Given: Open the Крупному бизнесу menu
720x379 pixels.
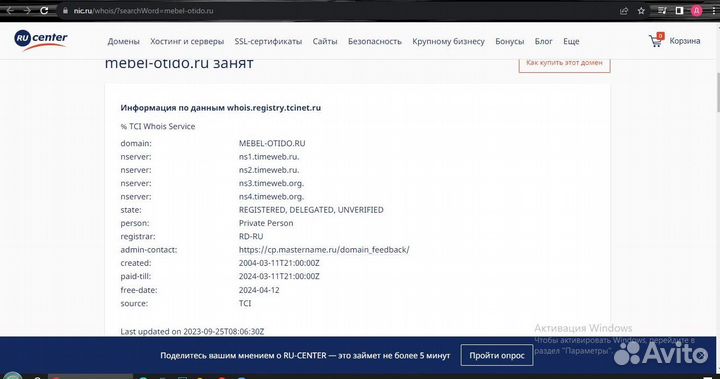Looking at the screenshot, I should coord(448,41).
